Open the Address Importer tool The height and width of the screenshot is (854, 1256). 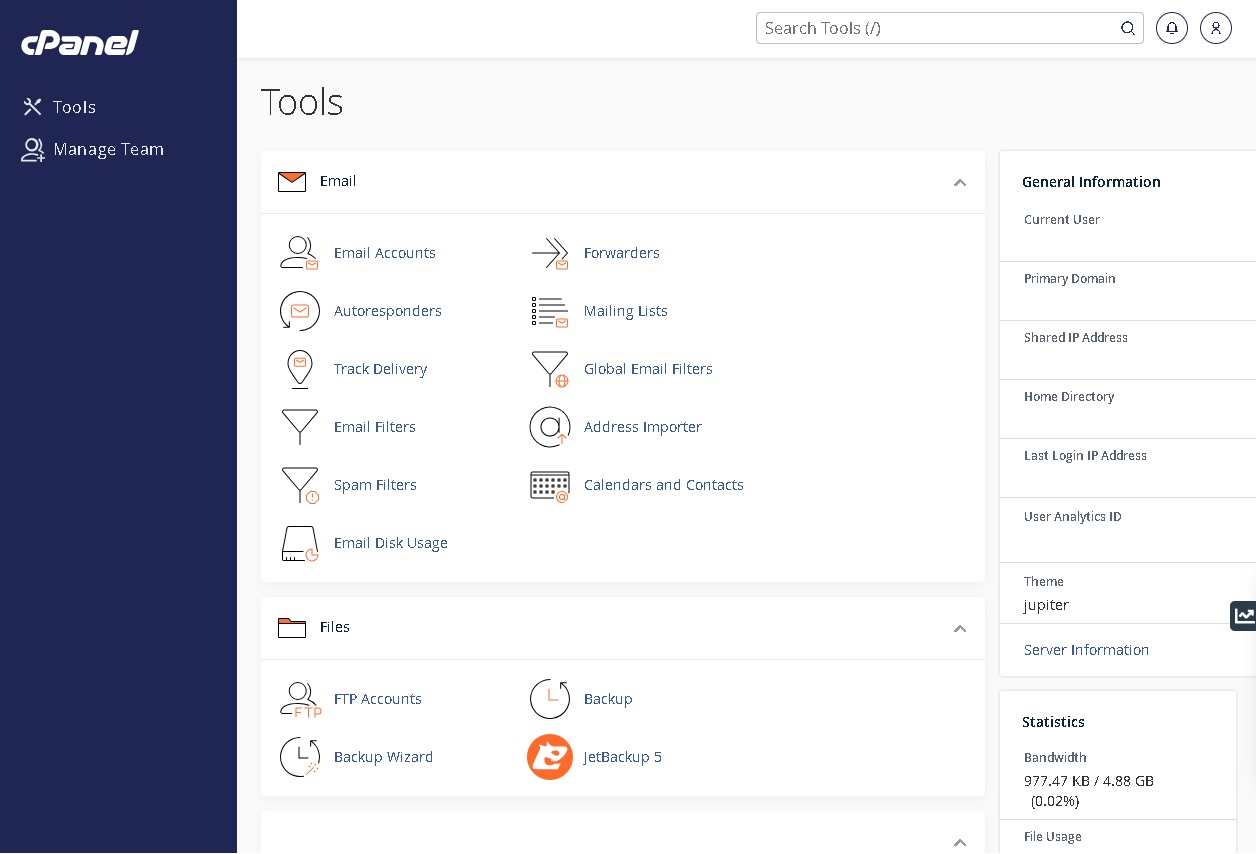point(642,427)
